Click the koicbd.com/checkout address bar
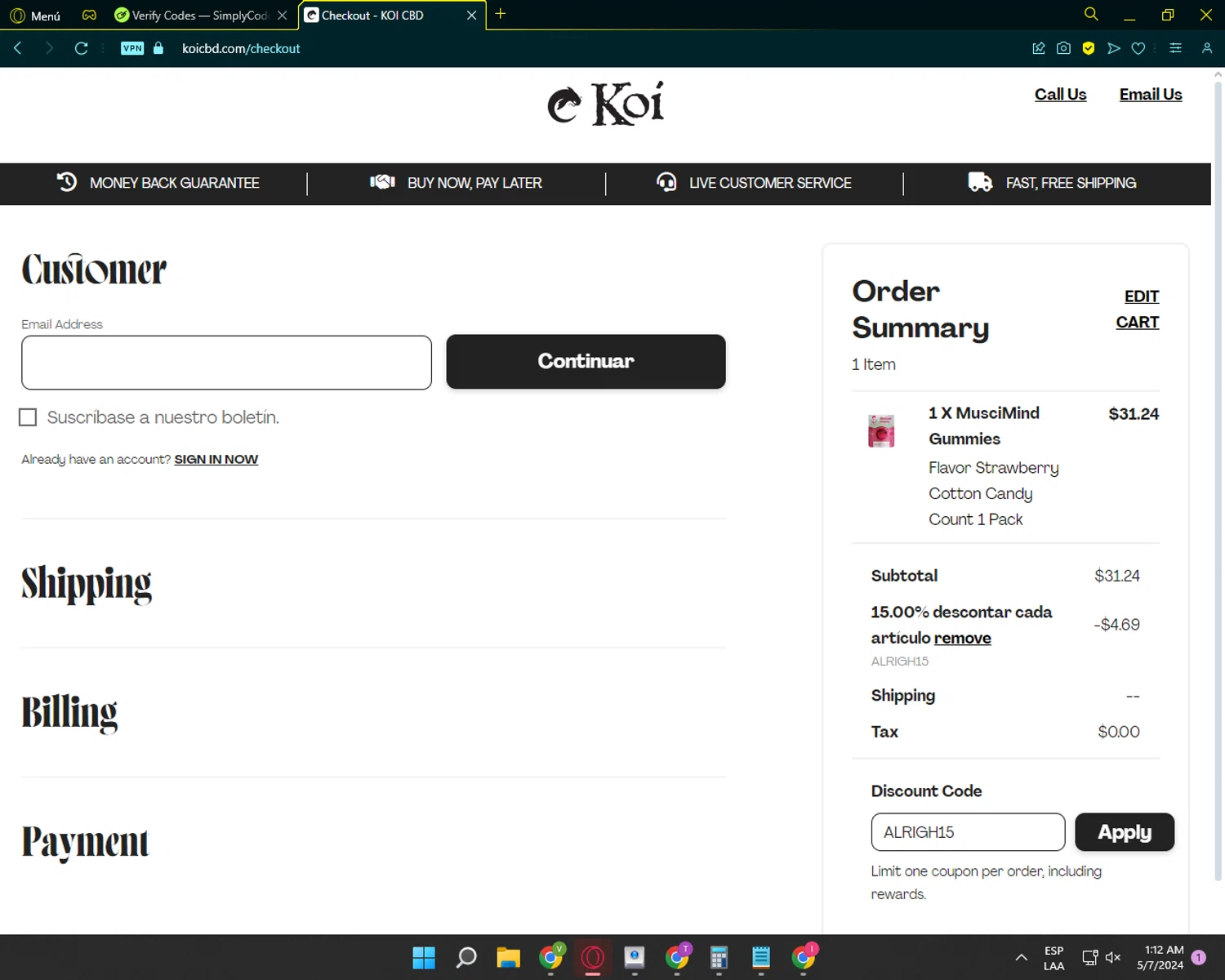 pyautogui.click(x=241, y=48)
